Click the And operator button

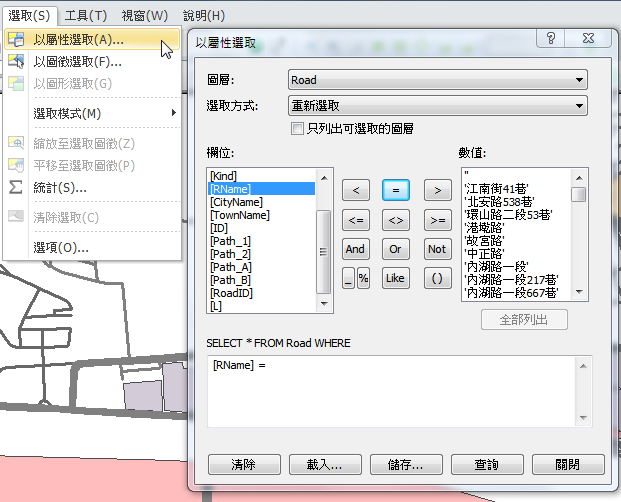click(356, 249)
